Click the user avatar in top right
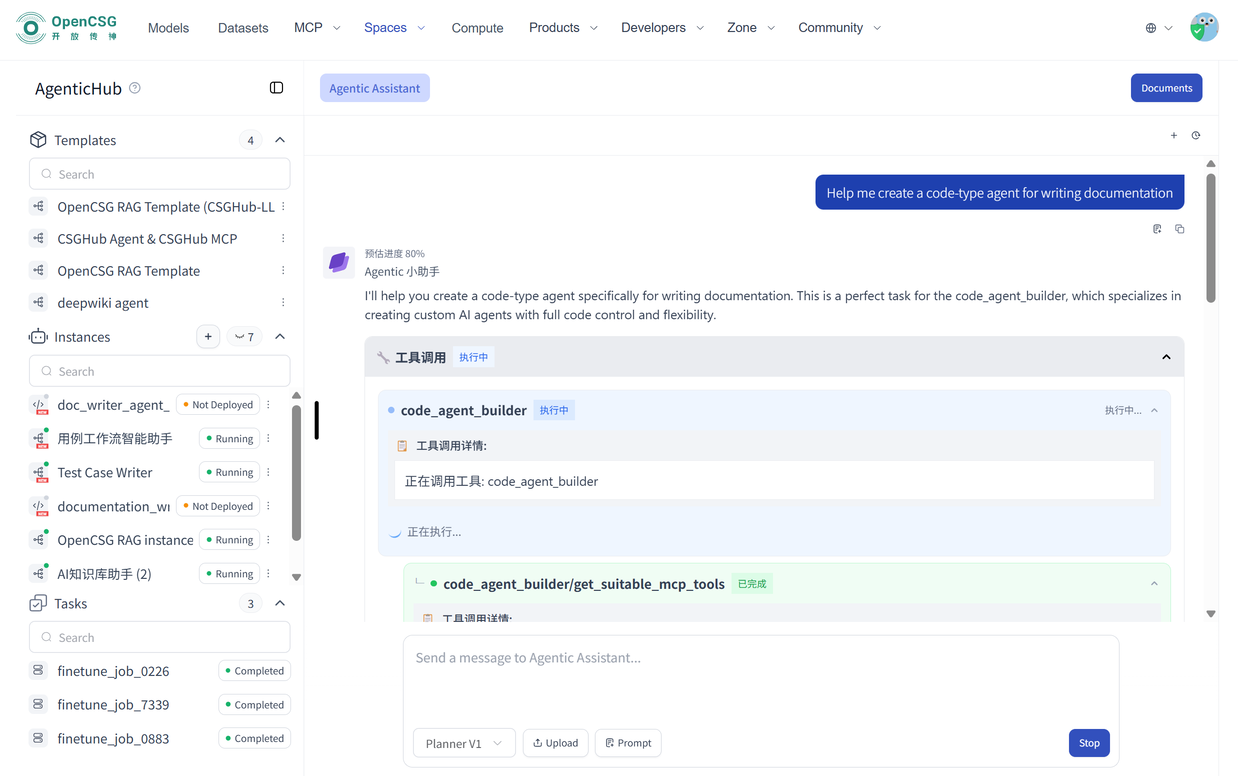Viewport: 1238px width, 776px height. click(x=1204, y=28)
